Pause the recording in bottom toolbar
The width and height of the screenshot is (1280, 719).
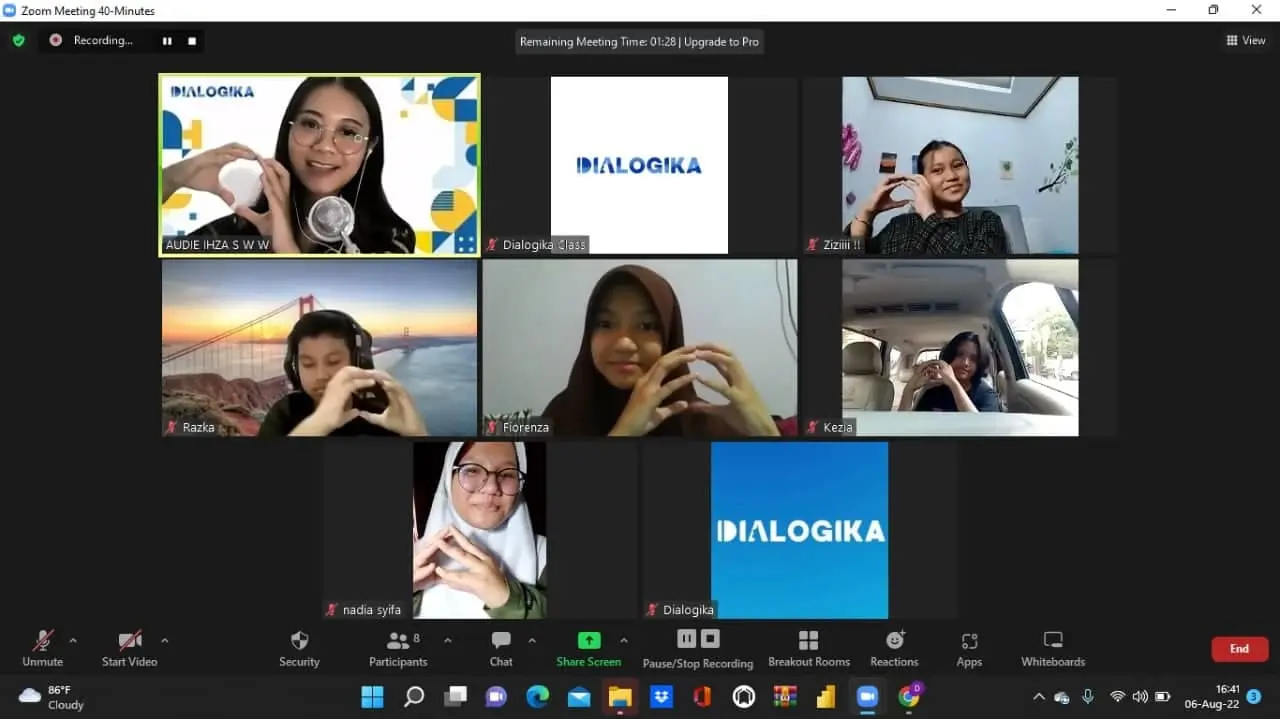[686, 639]
